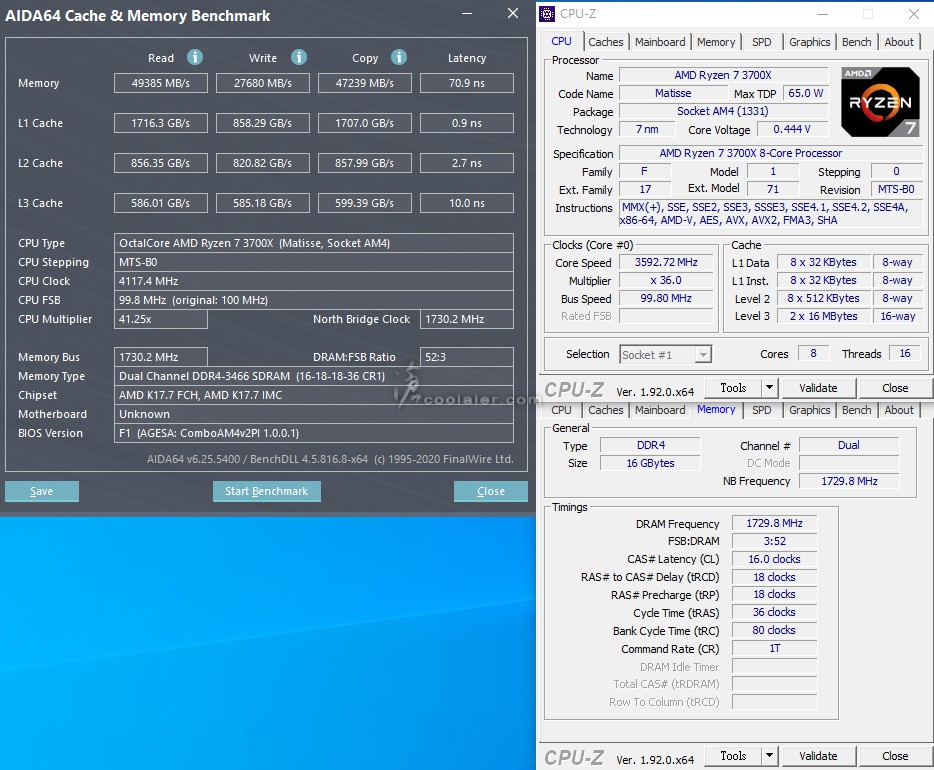Viewport: 934px width, 770px height.
Task: Open Bench tab in CPU-Z memory window
Action: point(857,410)
